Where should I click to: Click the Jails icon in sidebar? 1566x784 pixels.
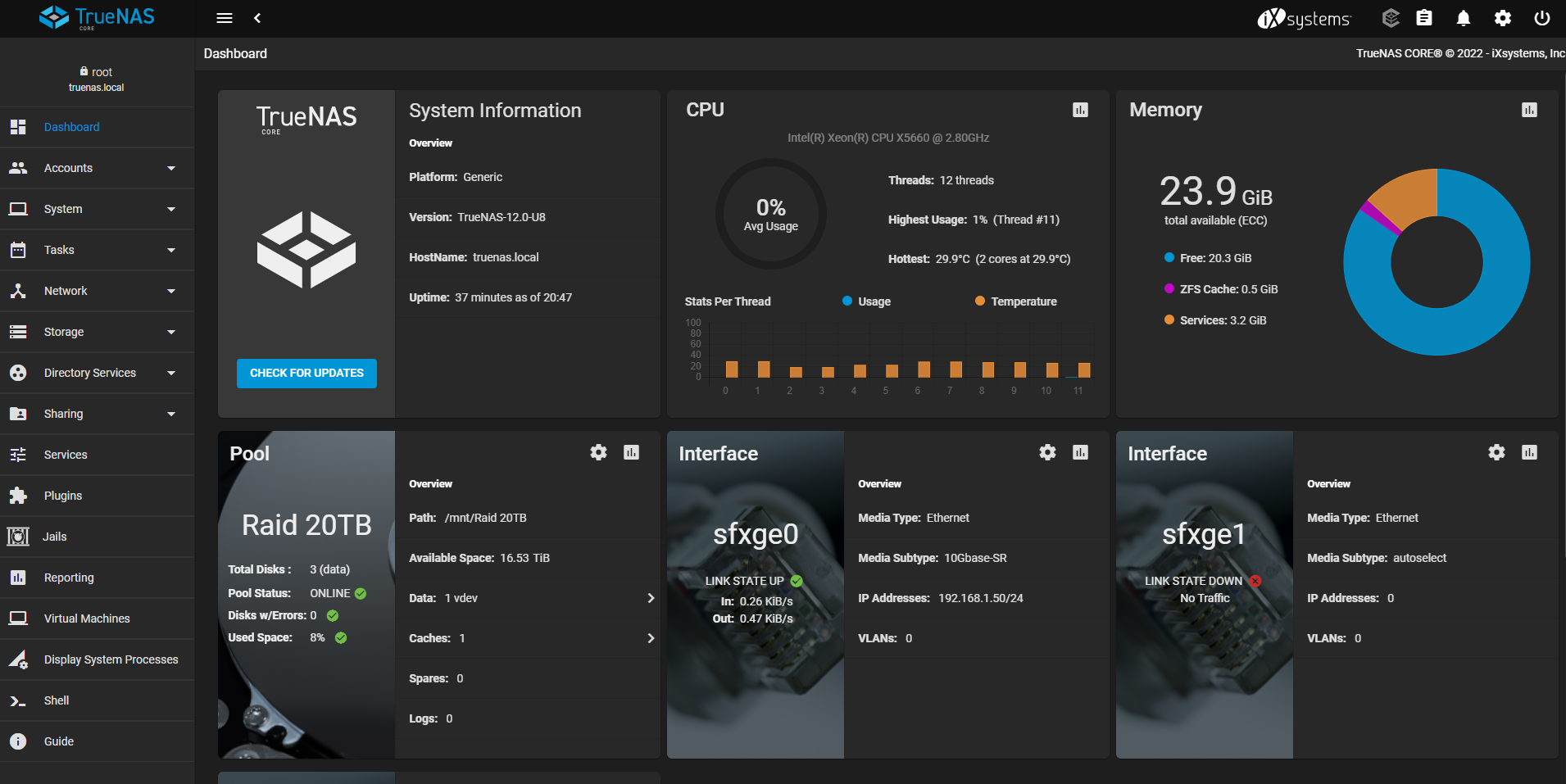18,537
